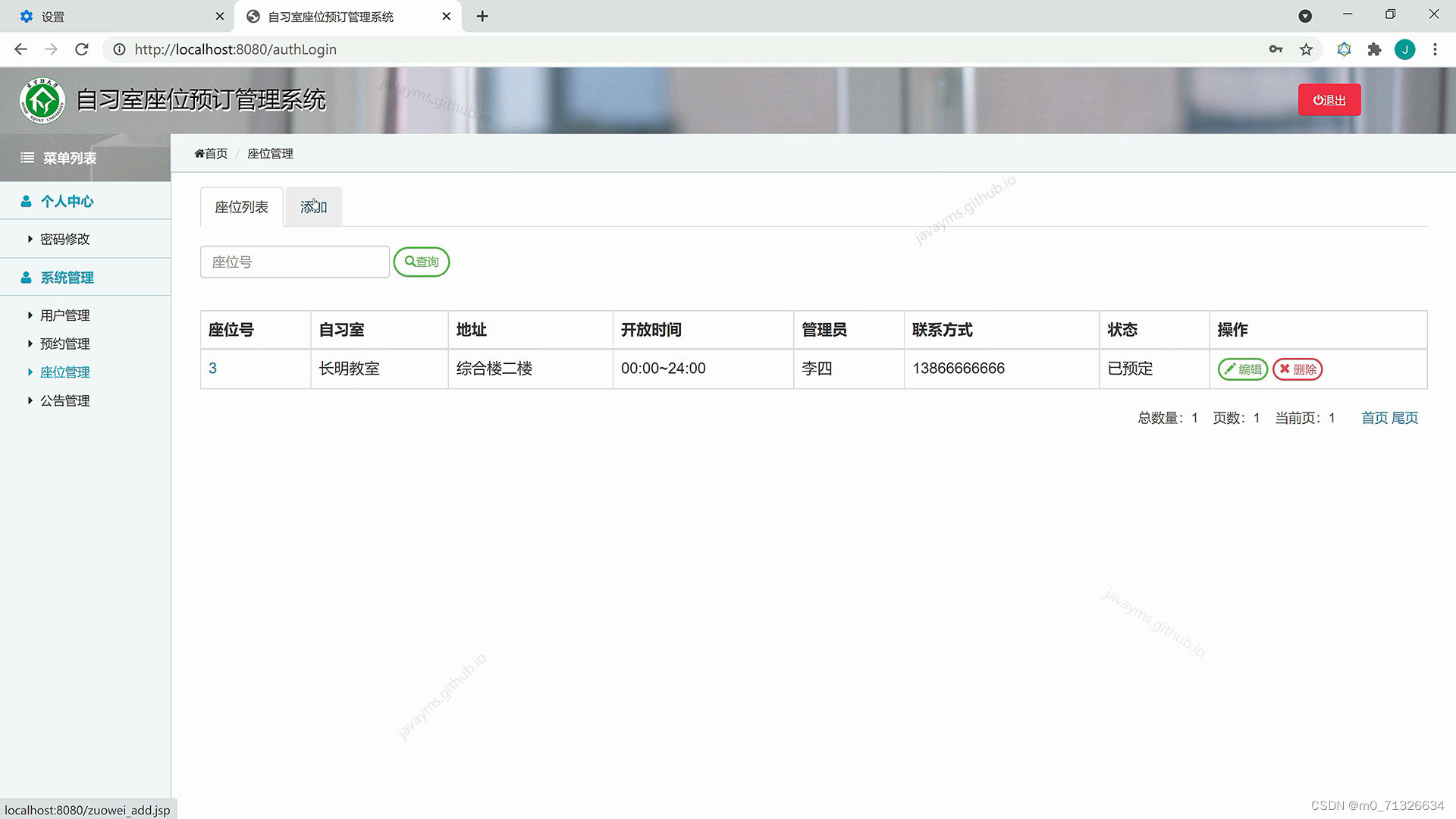Click seat number 3 row link
The height and width of the screenshot is (819, 1456).
pos(212,368)
